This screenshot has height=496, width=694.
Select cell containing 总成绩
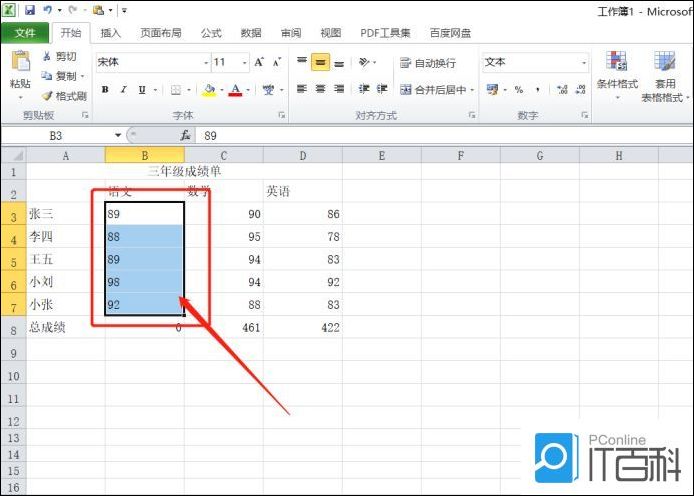point(66,327)
